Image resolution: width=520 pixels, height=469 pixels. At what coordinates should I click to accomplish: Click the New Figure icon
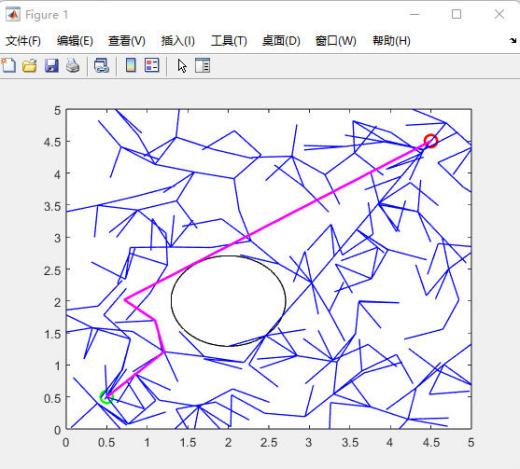(8, 65)
